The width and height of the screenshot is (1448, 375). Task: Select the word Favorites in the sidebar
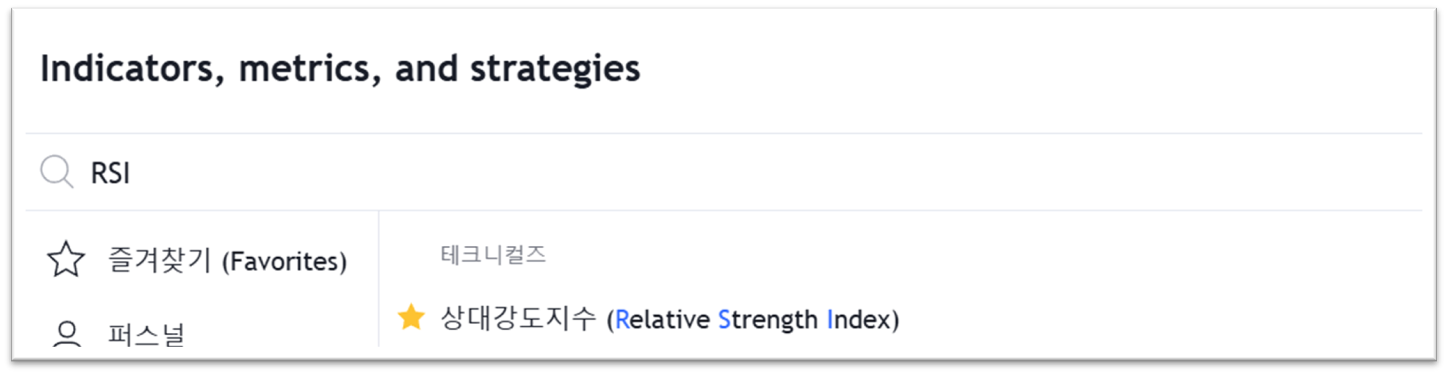(284, 262)
